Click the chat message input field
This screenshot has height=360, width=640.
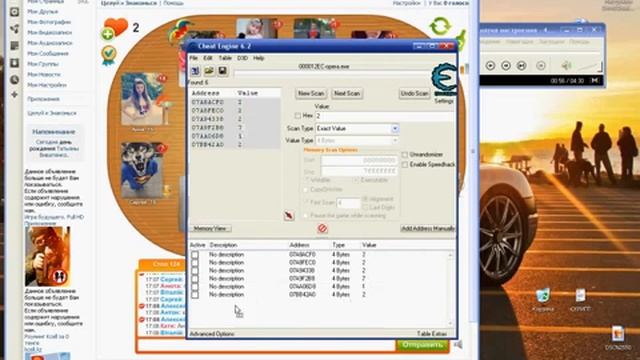click(267, 345)
